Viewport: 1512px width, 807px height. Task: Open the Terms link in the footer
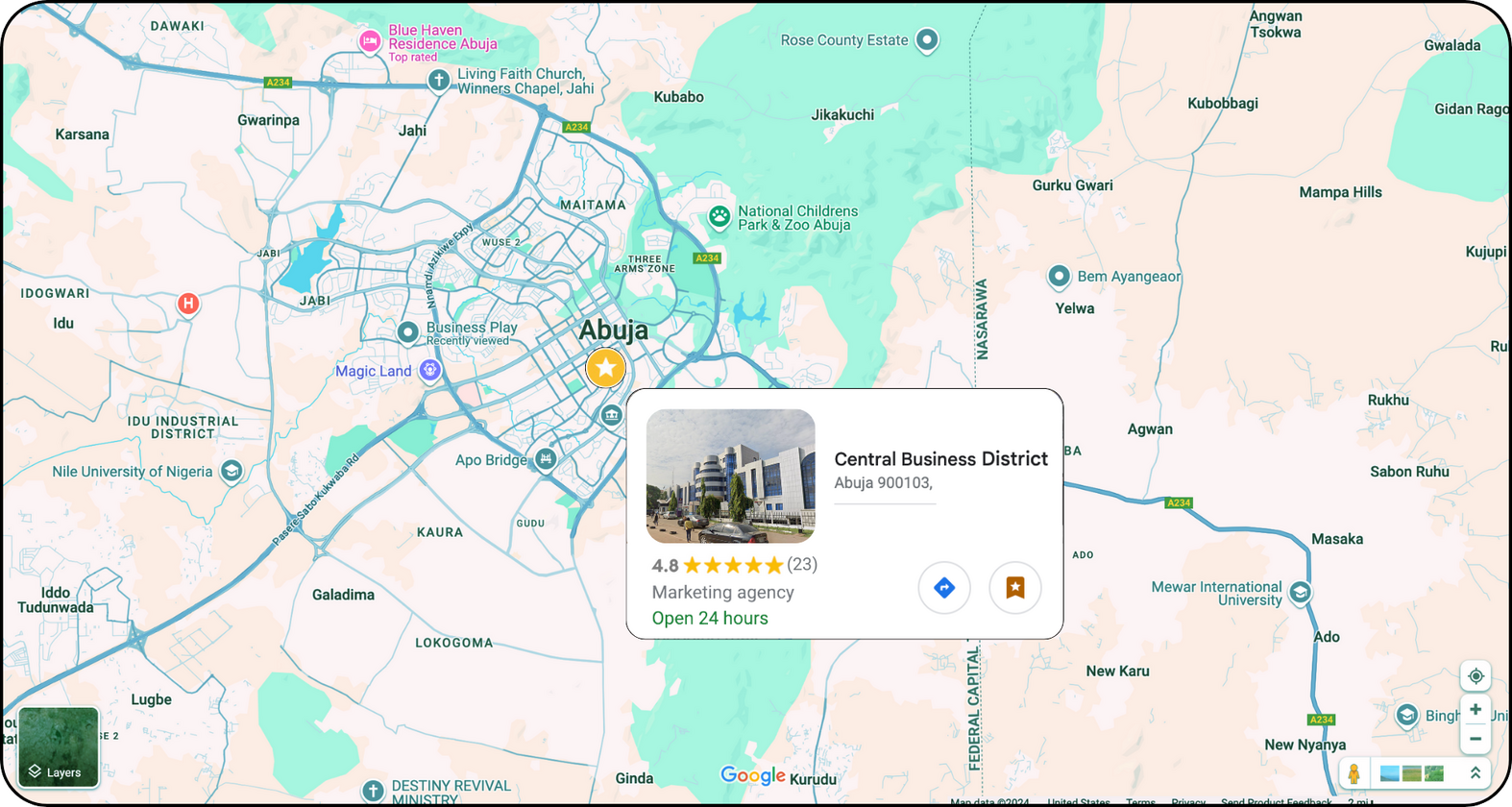(x=1140, y=801)
